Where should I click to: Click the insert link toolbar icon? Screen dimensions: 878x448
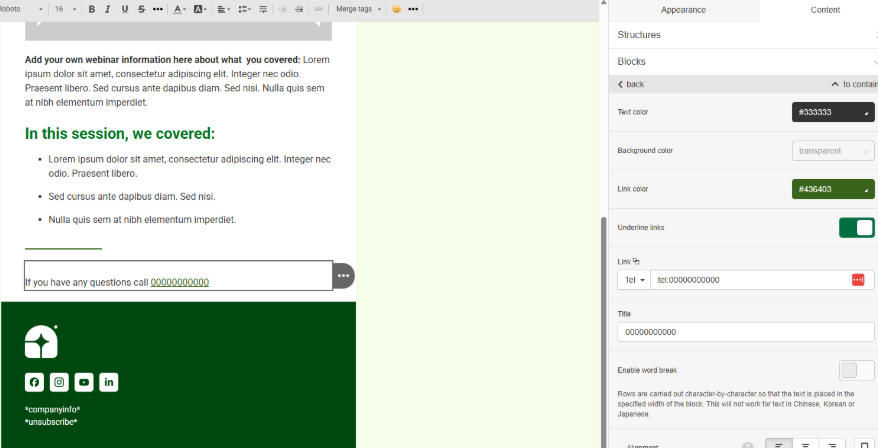pos(319,9)
